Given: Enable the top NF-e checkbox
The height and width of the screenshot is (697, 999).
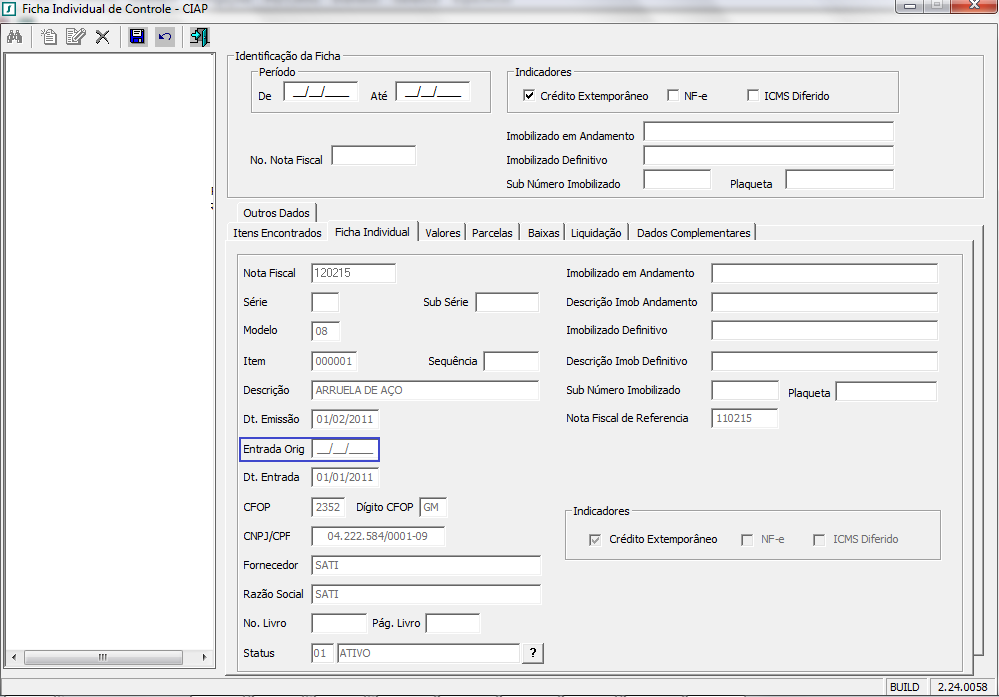Looking at the screenshot, I should [x=673, y=96].
